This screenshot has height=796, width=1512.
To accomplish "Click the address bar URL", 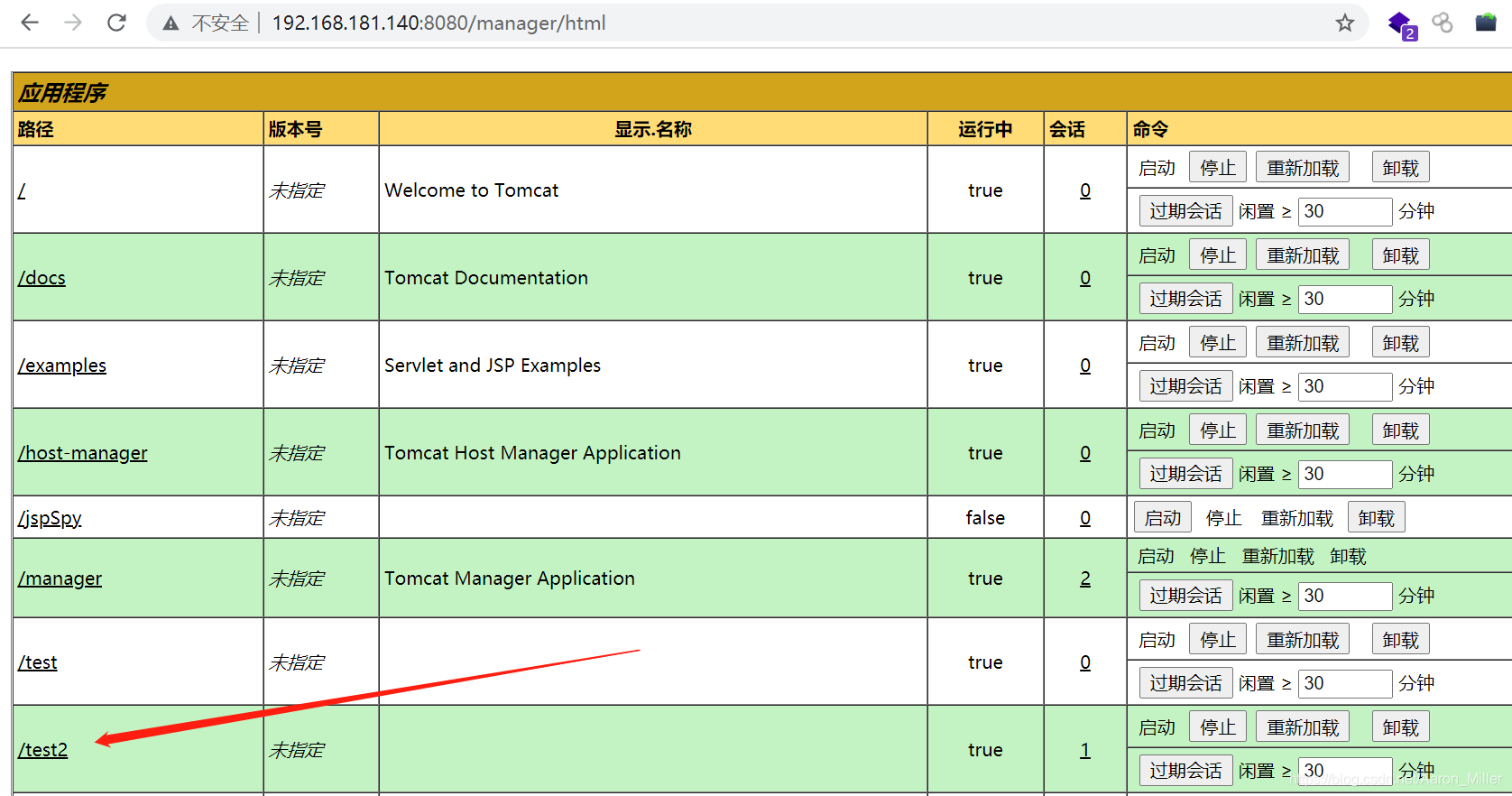I will tap(438, 23).
